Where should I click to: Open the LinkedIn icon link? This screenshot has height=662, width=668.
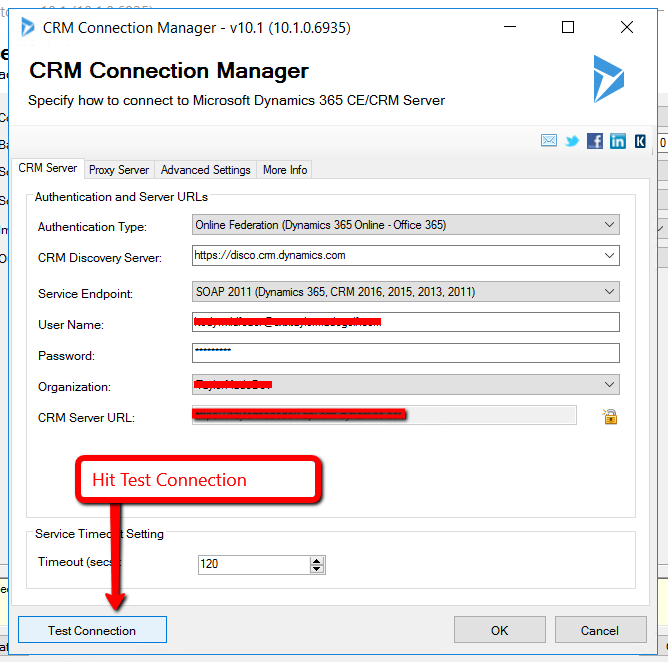tap(618, 141)
